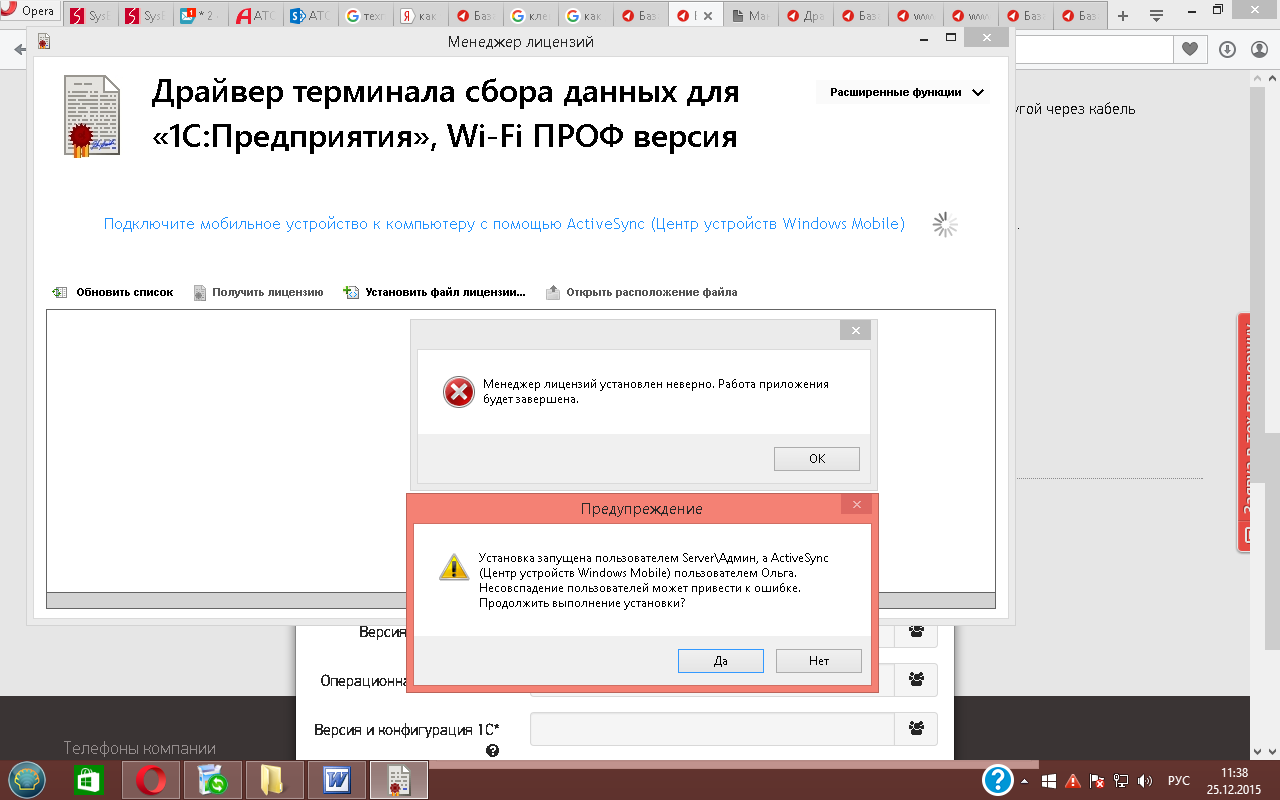Close the active browser tab
The width and height of the screenshot is (1280, 800).
709,17
